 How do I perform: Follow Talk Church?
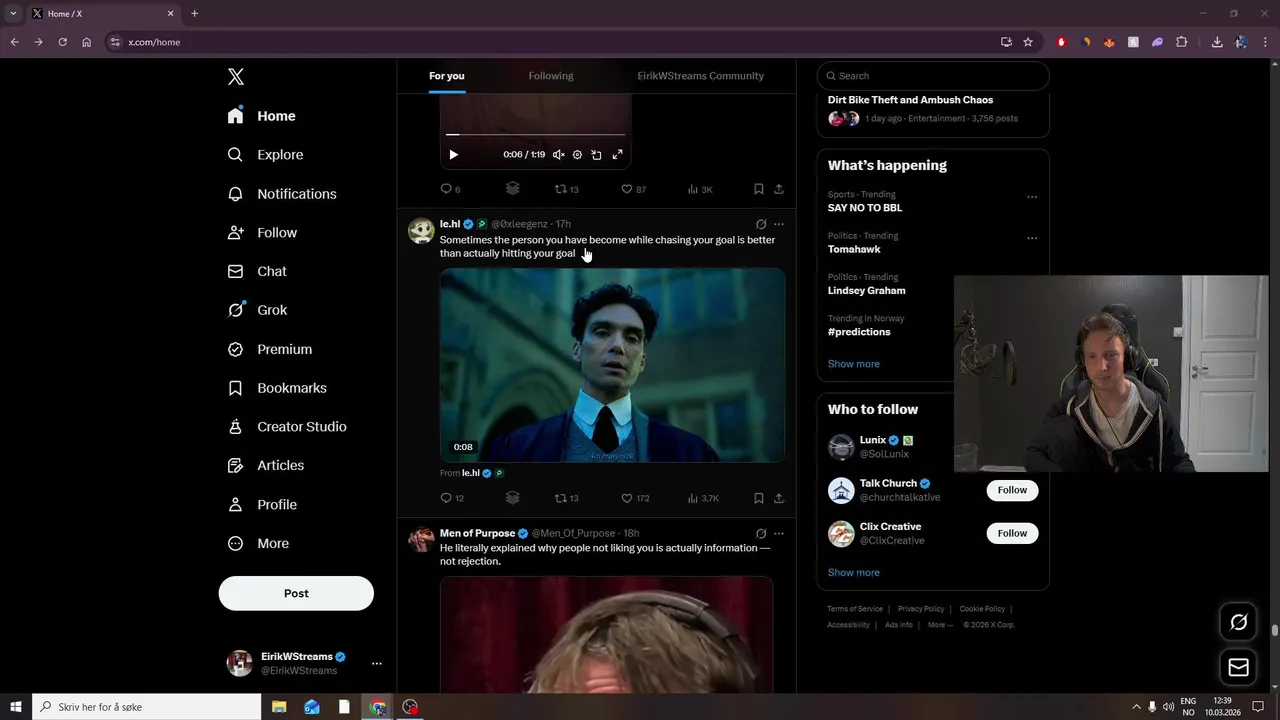(1012, 490)
